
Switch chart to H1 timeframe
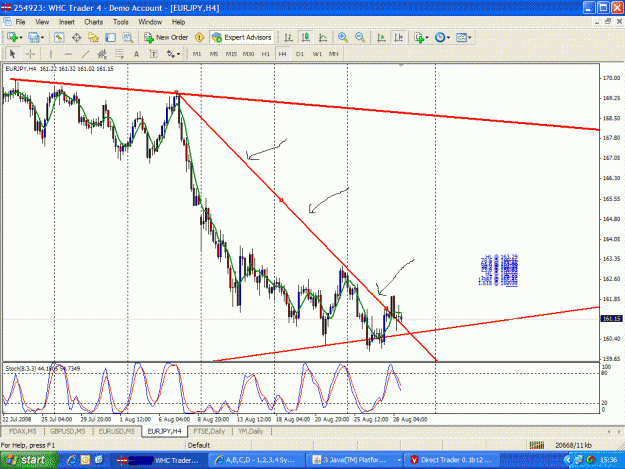point(265,54)
